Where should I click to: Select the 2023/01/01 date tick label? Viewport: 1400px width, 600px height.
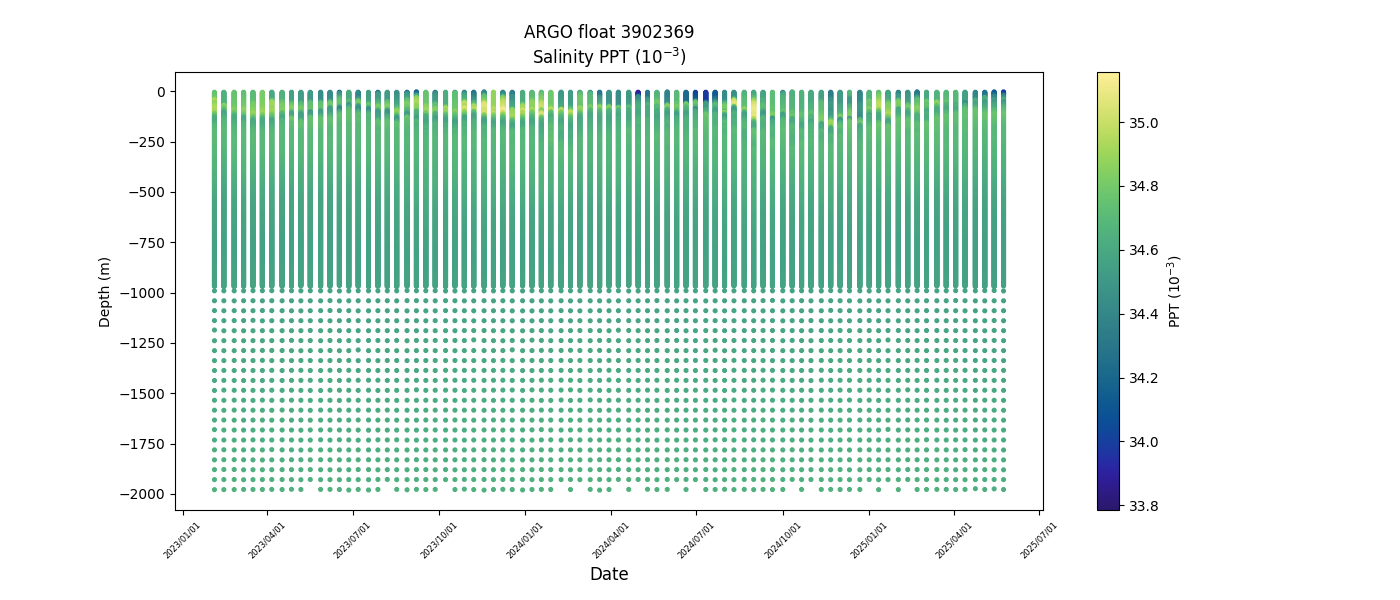point(184,539)
